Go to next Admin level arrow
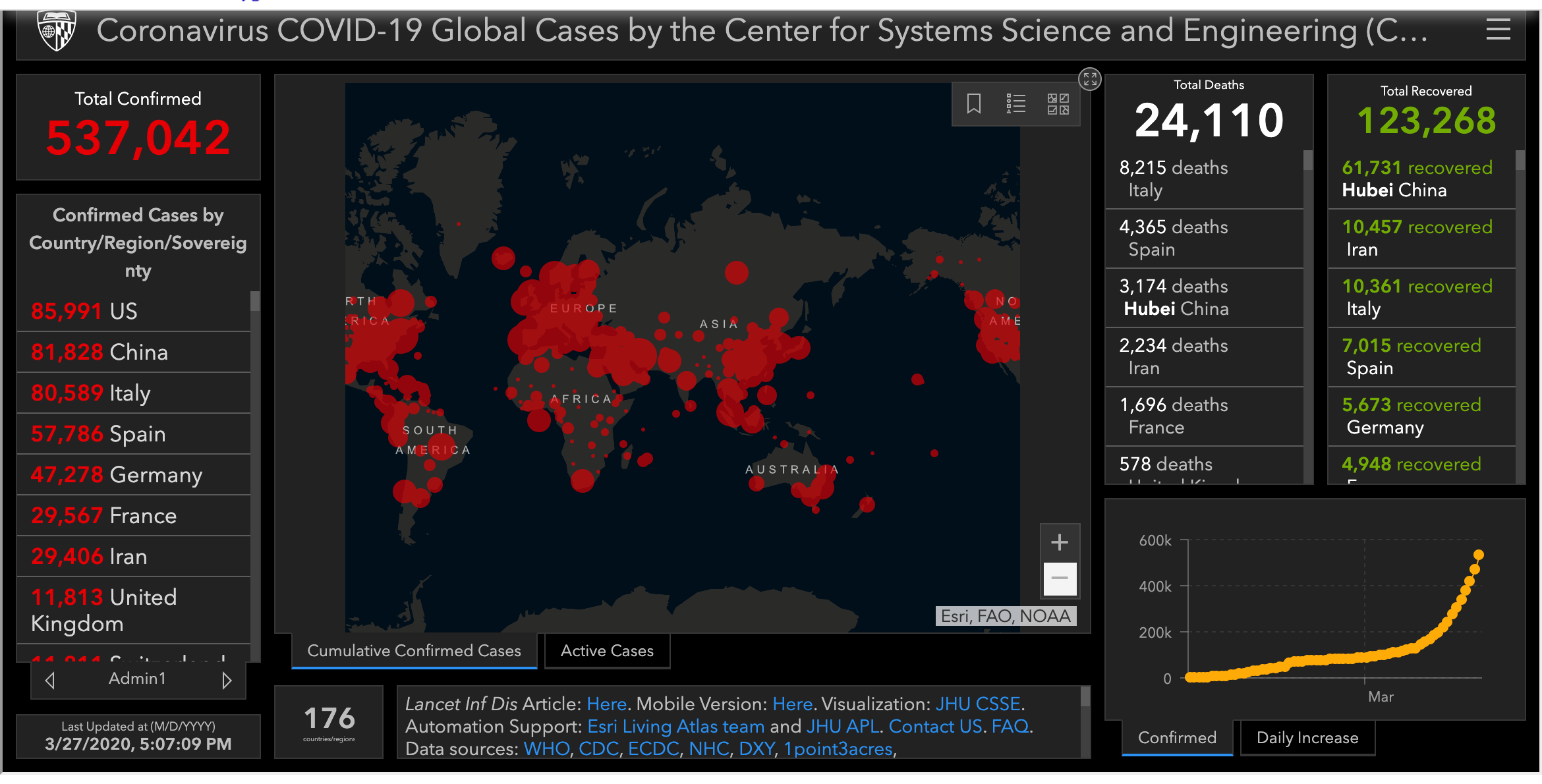This screenshot has height=784, width=1542. pyautogui.click(x=227, y=680)
